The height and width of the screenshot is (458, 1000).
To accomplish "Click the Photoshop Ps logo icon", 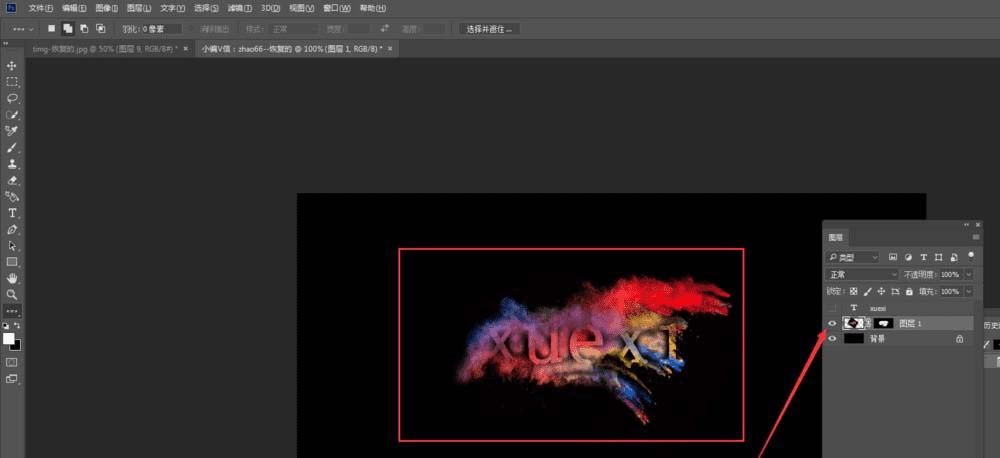I will 11,8.
